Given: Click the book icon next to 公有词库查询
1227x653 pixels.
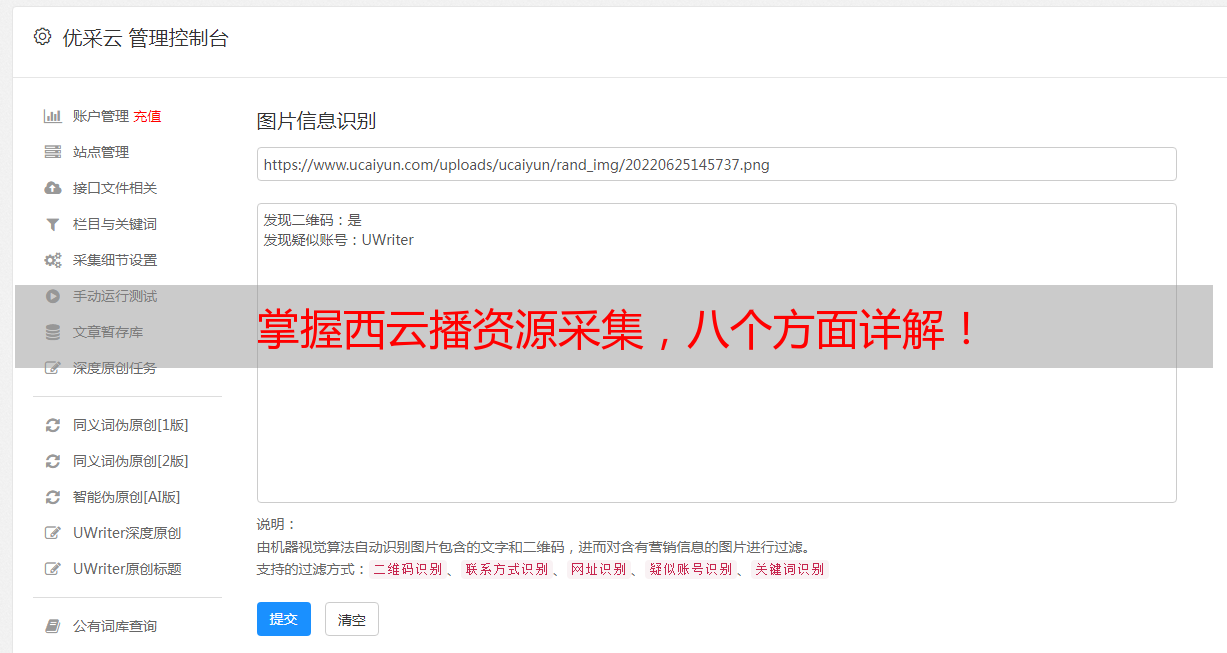Looking at the screenshot, I should tap(53, 626).
